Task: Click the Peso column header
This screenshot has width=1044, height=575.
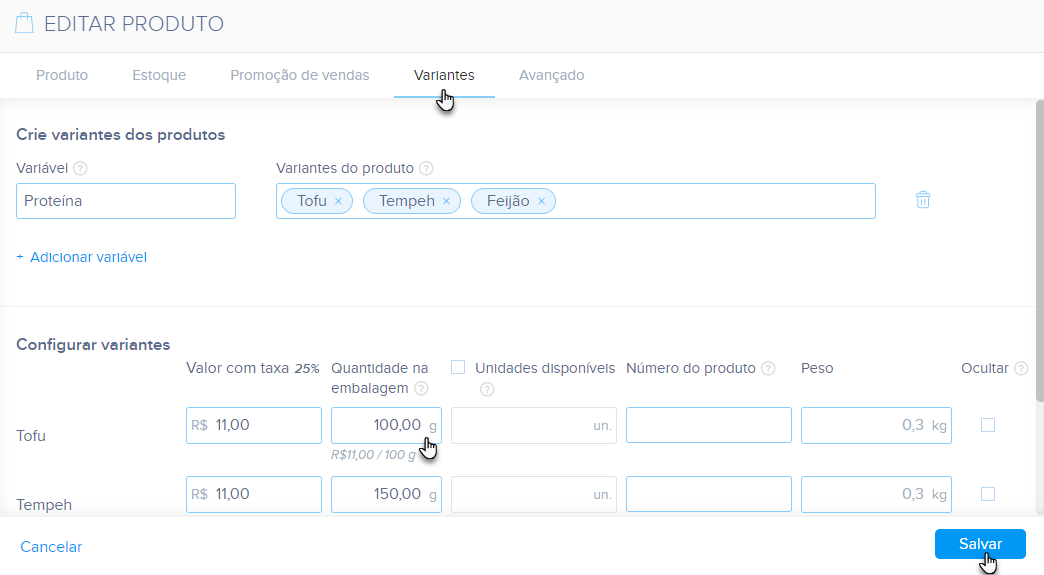Action: click(817, 368)
